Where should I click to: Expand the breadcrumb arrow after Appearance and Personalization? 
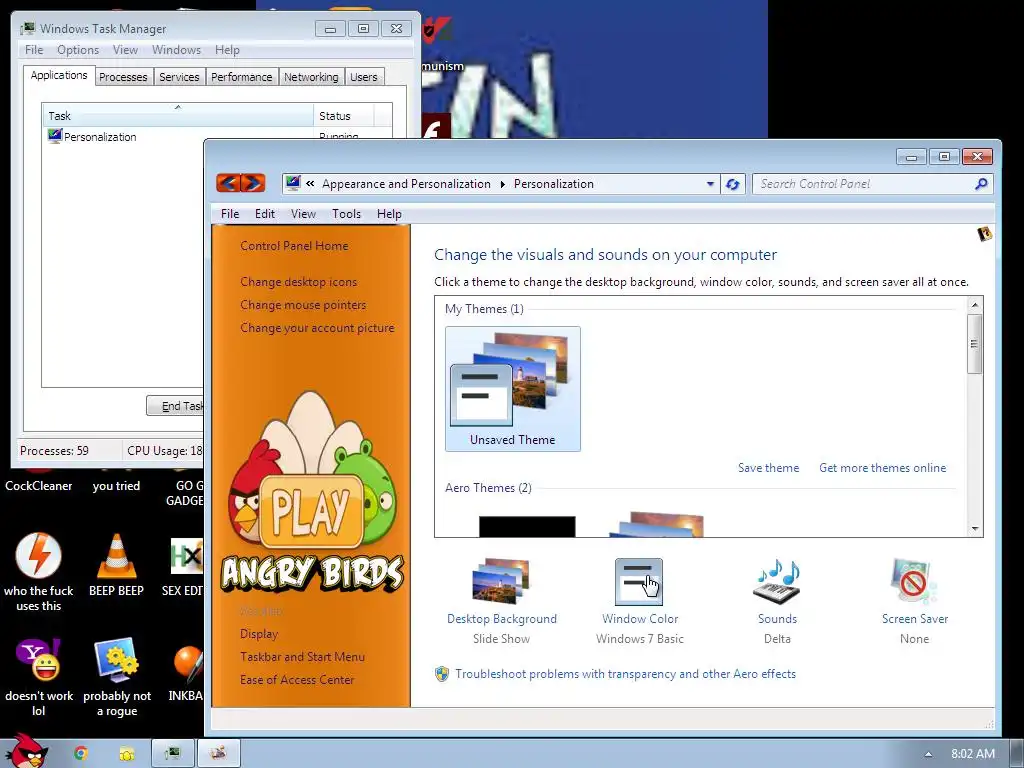(x=502, y=184)
